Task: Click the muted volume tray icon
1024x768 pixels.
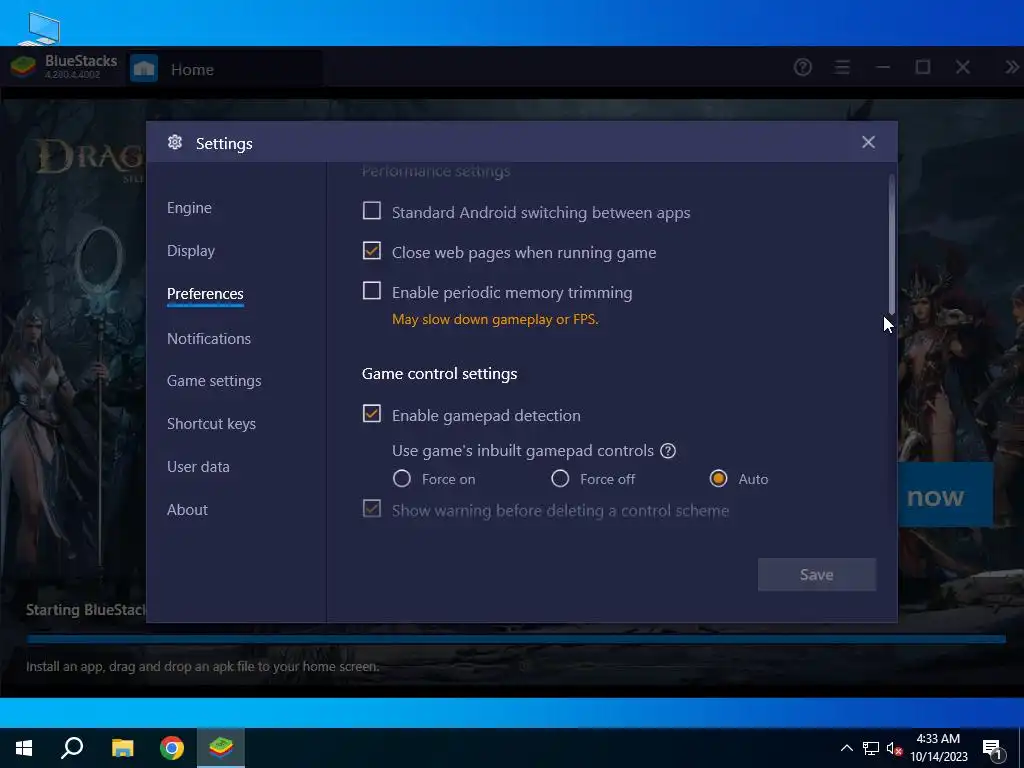Action: coord(894,748)
